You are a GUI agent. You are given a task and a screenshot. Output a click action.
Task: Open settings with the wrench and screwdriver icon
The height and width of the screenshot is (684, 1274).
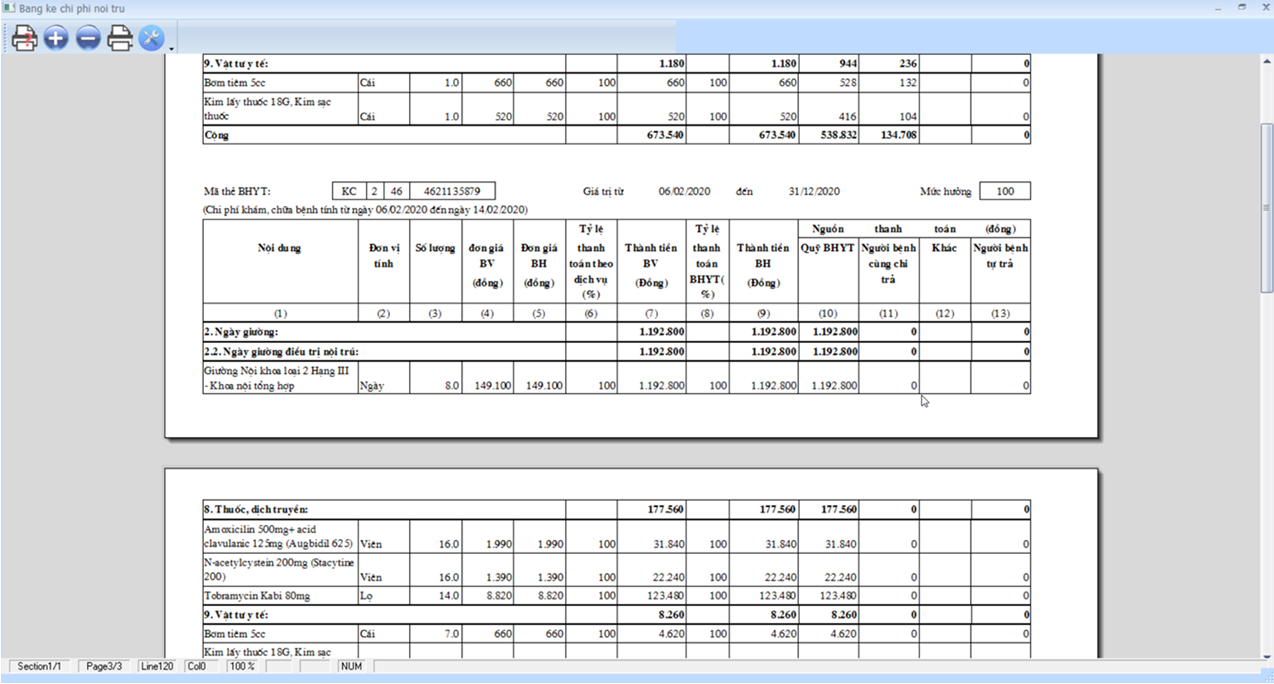(151, 38)
